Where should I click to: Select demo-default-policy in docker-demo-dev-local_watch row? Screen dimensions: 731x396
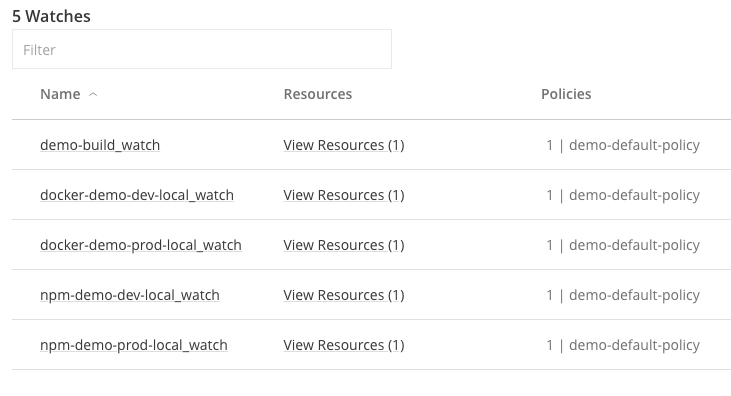(634, 195)
